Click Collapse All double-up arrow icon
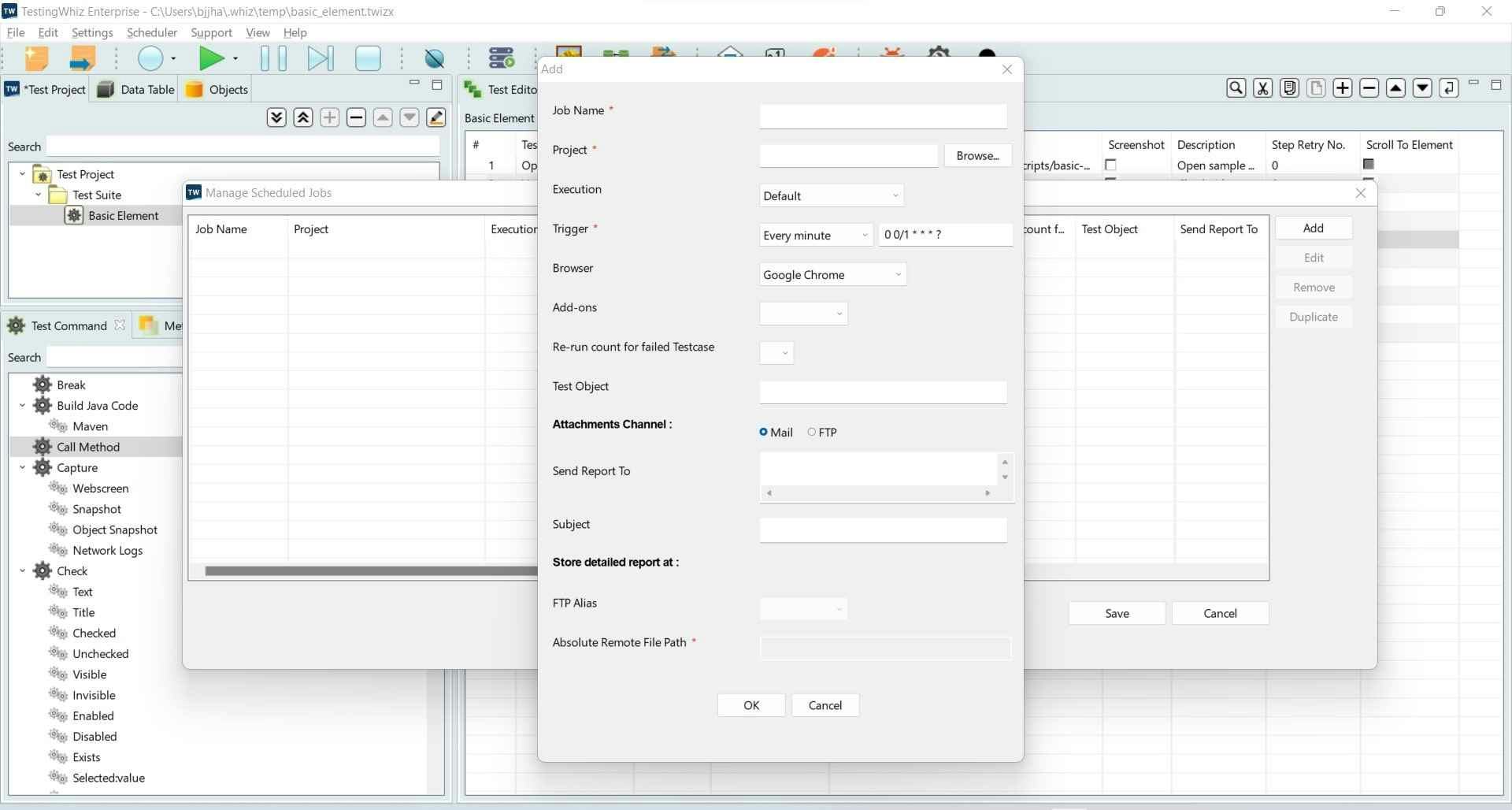This screenshot has height=810, width=1512. pos(303,117)
